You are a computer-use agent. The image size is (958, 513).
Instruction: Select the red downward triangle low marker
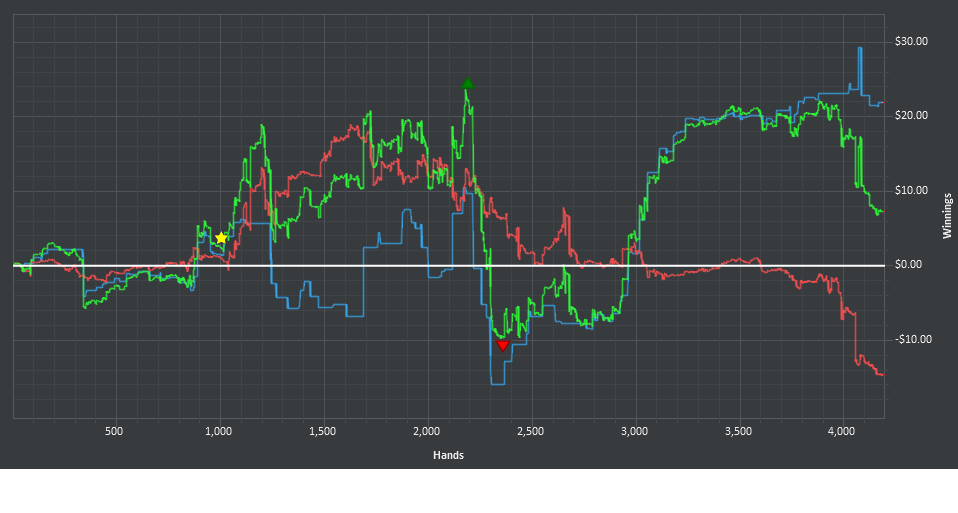tap(503, 345)
